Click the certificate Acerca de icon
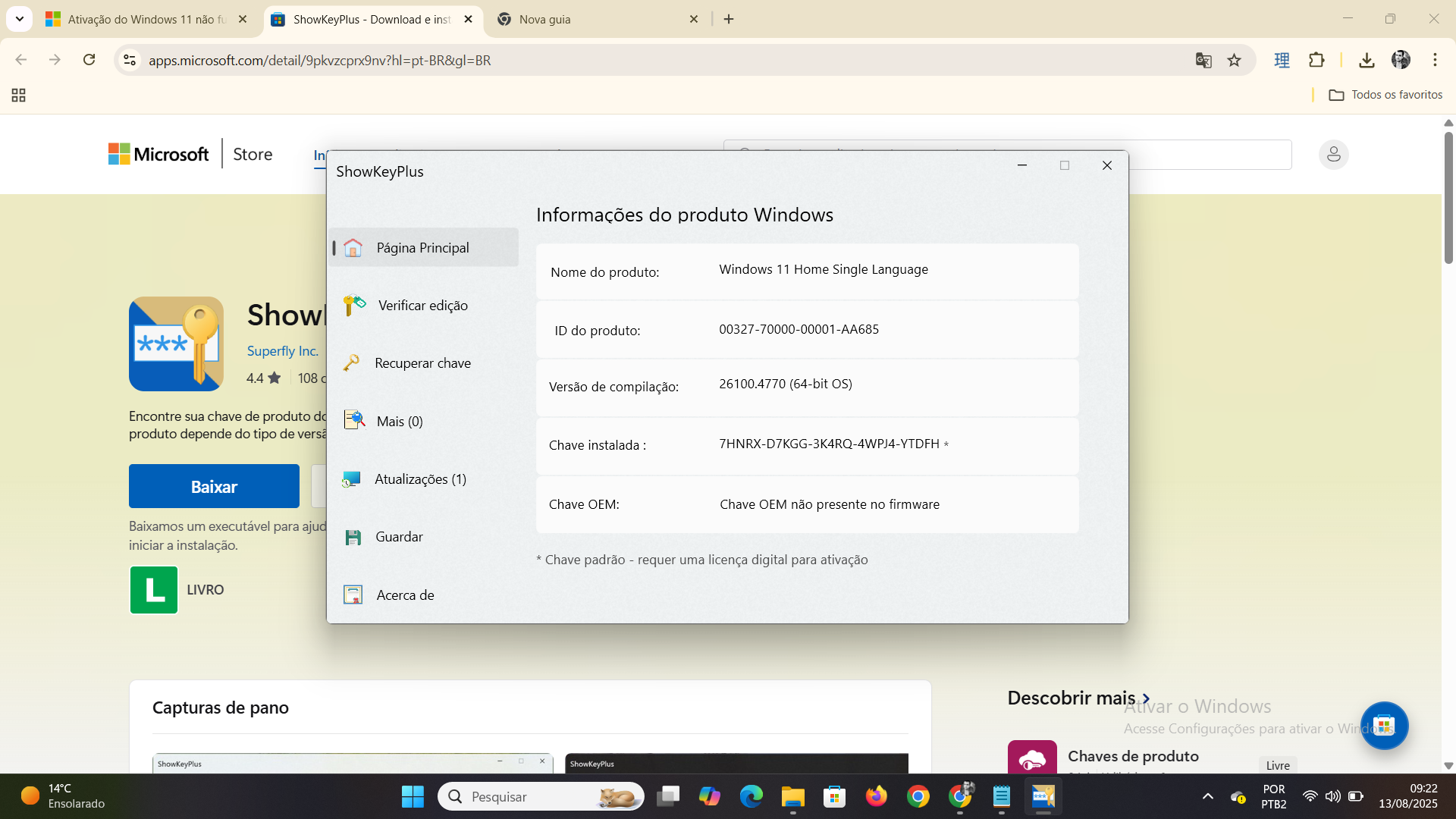The image size is (1456, 819). coord(353,595)
